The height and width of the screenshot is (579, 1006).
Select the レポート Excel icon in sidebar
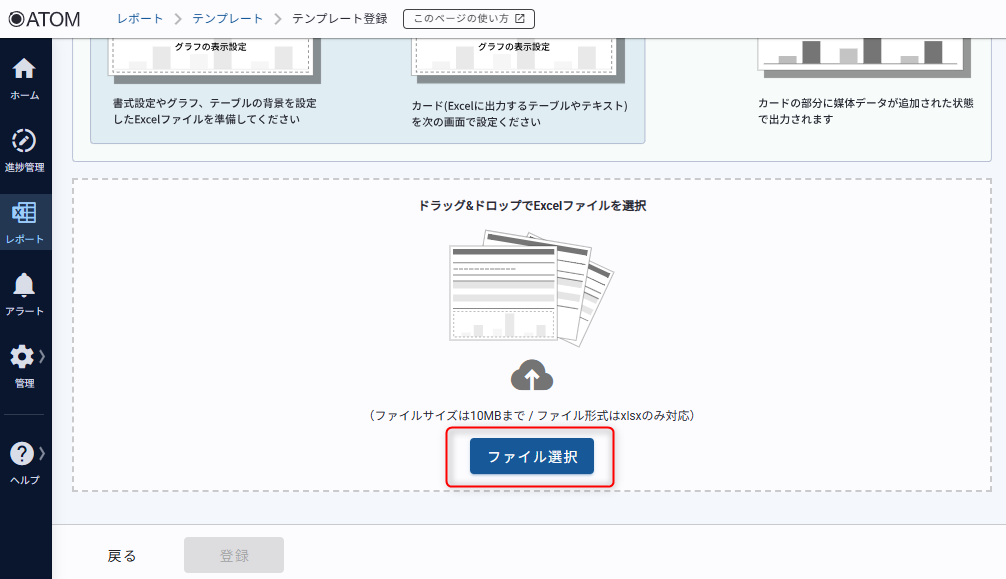coord(25,214)
